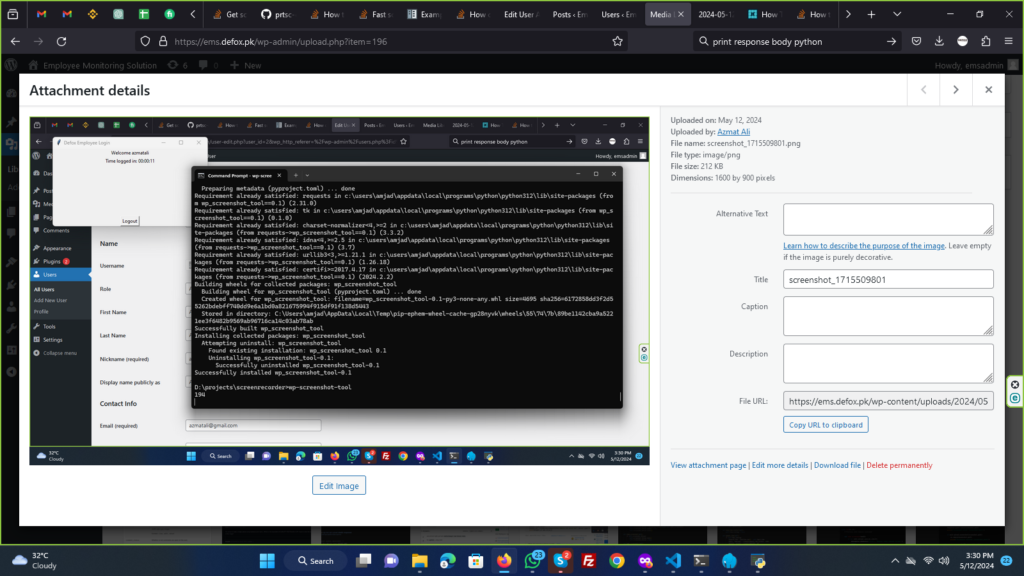1024x576 pixels.
Task: Open FileZilla from the taskbar
Action: tap(589, 561)
